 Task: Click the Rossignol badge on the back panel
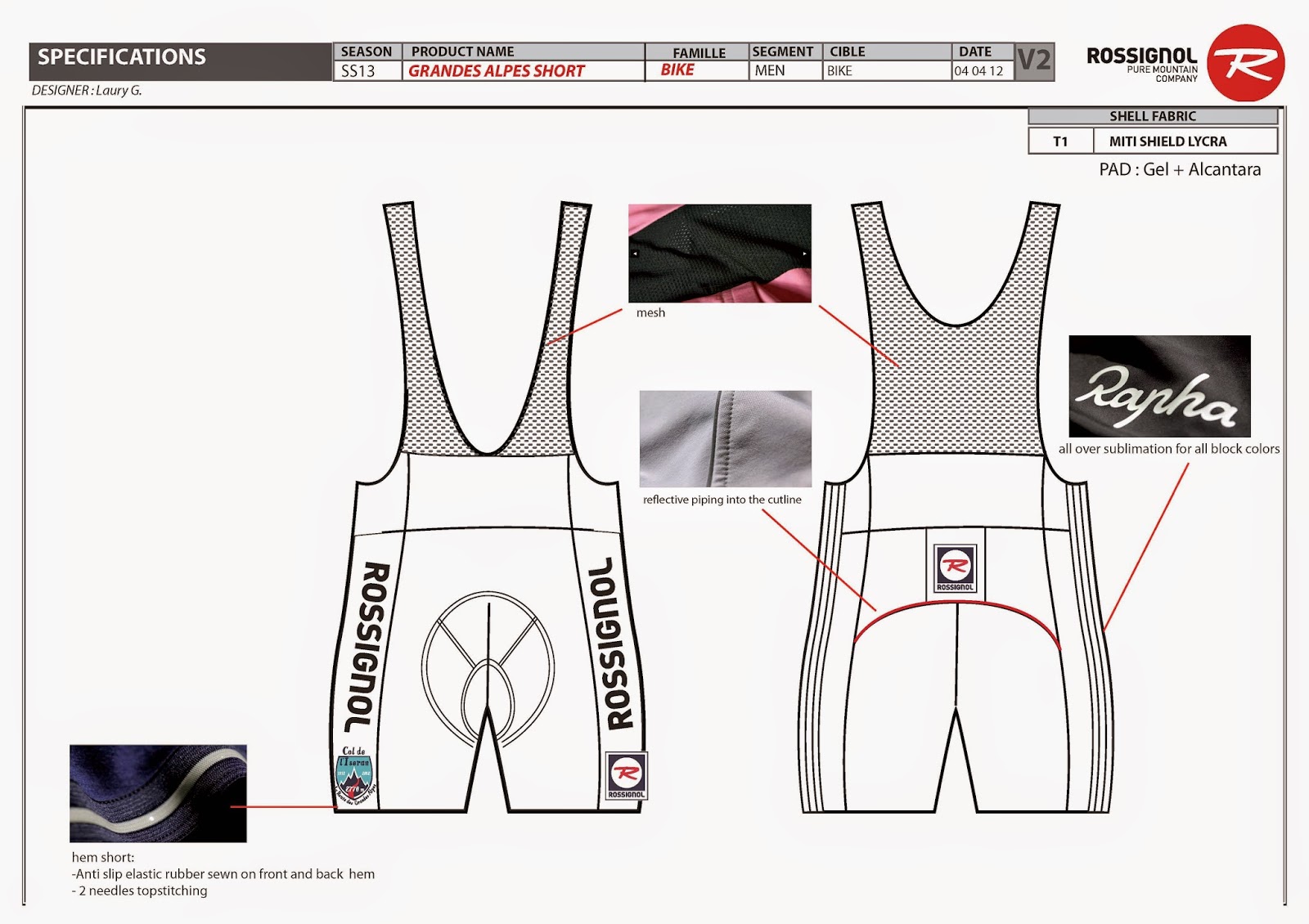coord(955,567)
